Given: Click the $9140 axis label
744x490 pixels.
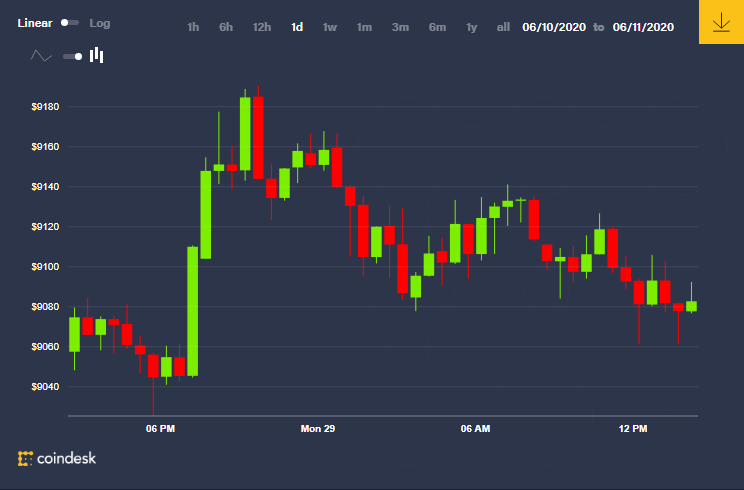Looking at the screenshot, I should pyautogui.click(x=46, y=187).
